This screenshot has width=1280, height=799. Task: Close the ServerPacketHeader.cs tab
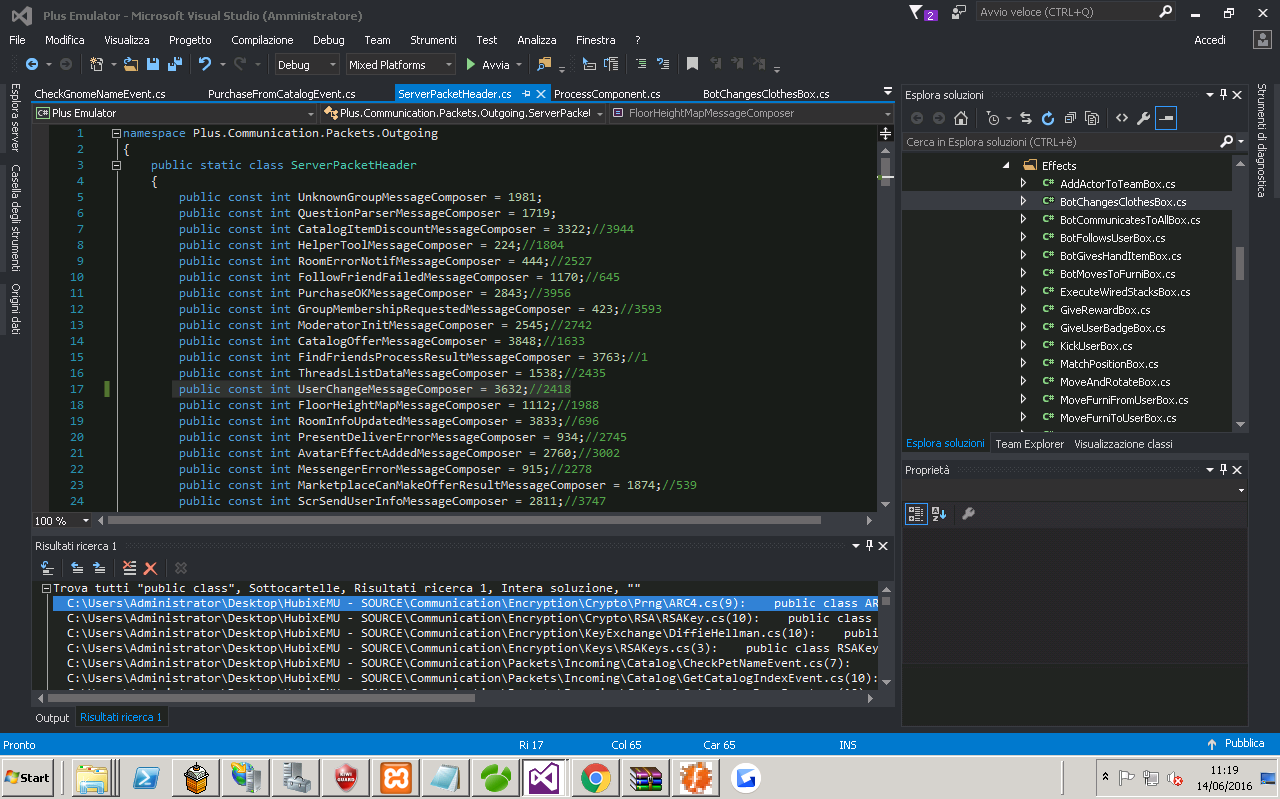coord(541,94)
